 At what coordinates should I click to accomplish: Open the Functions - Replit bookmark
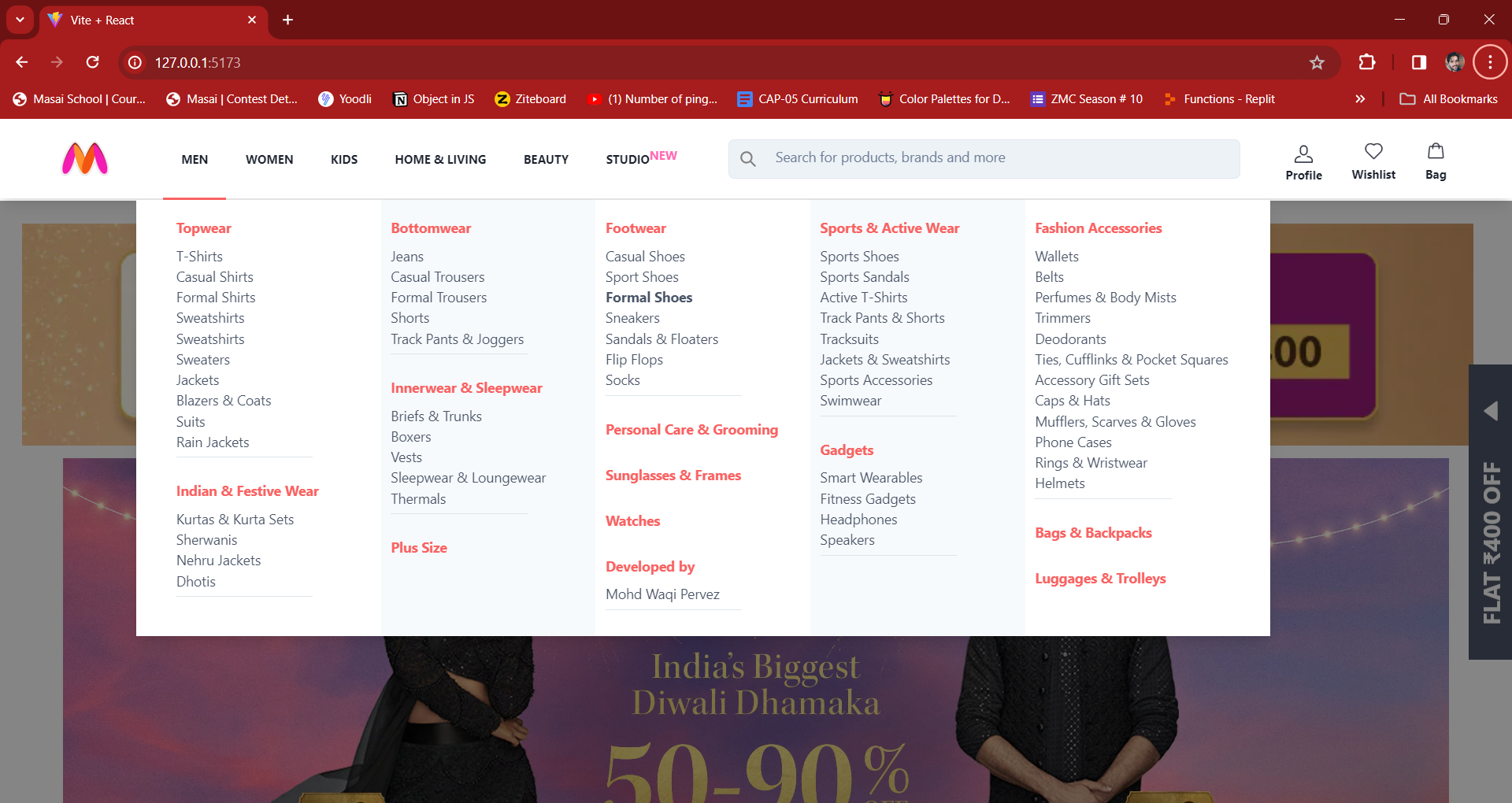pos(1219,99)
